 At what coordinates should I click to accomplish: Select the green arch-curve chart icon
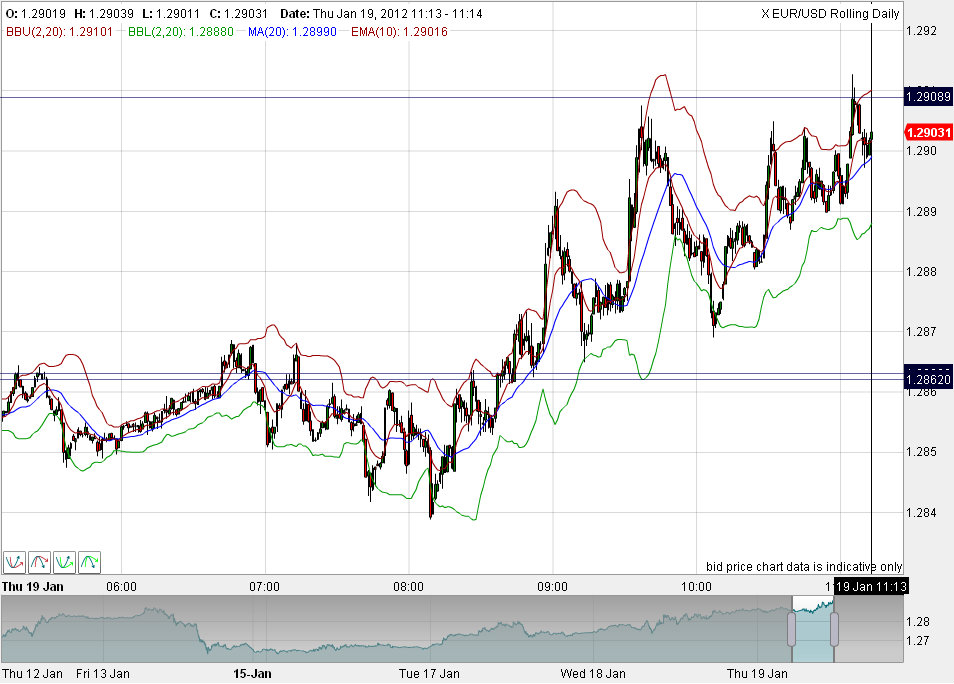[x=89, y=562]
